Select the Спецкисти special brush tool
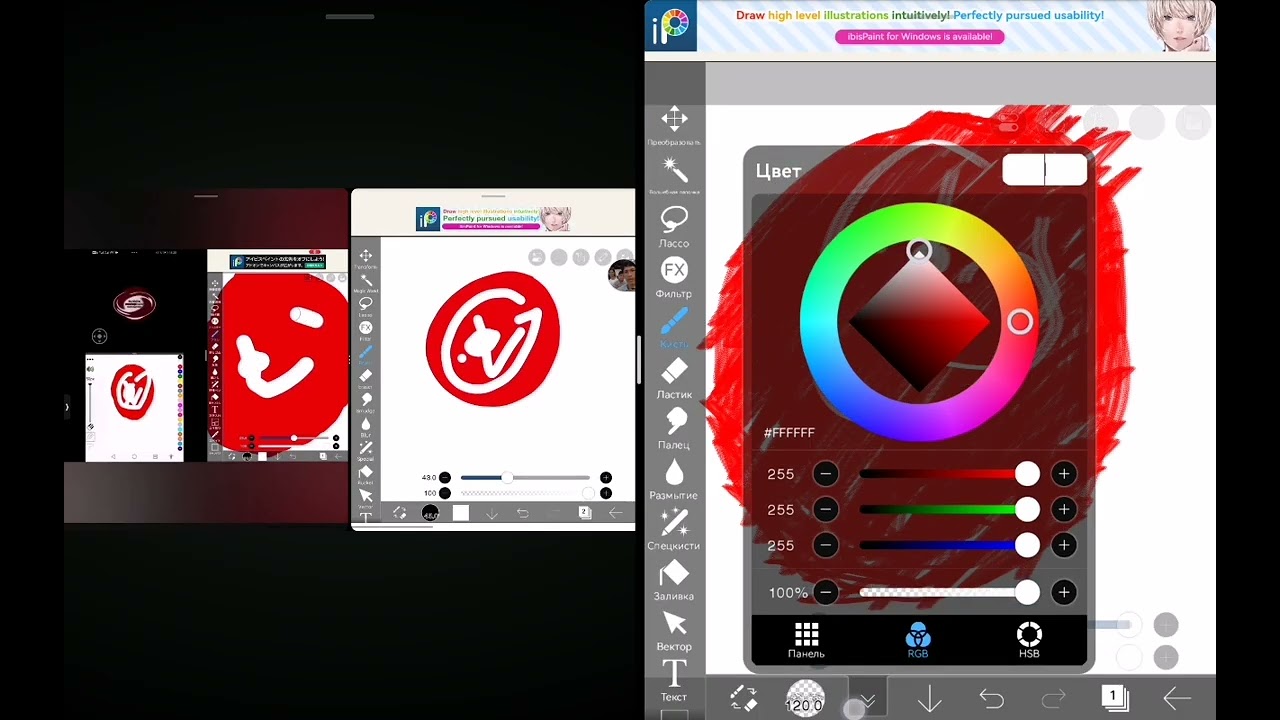This screenshot has width=1280, height=720. tap(674, 528)
